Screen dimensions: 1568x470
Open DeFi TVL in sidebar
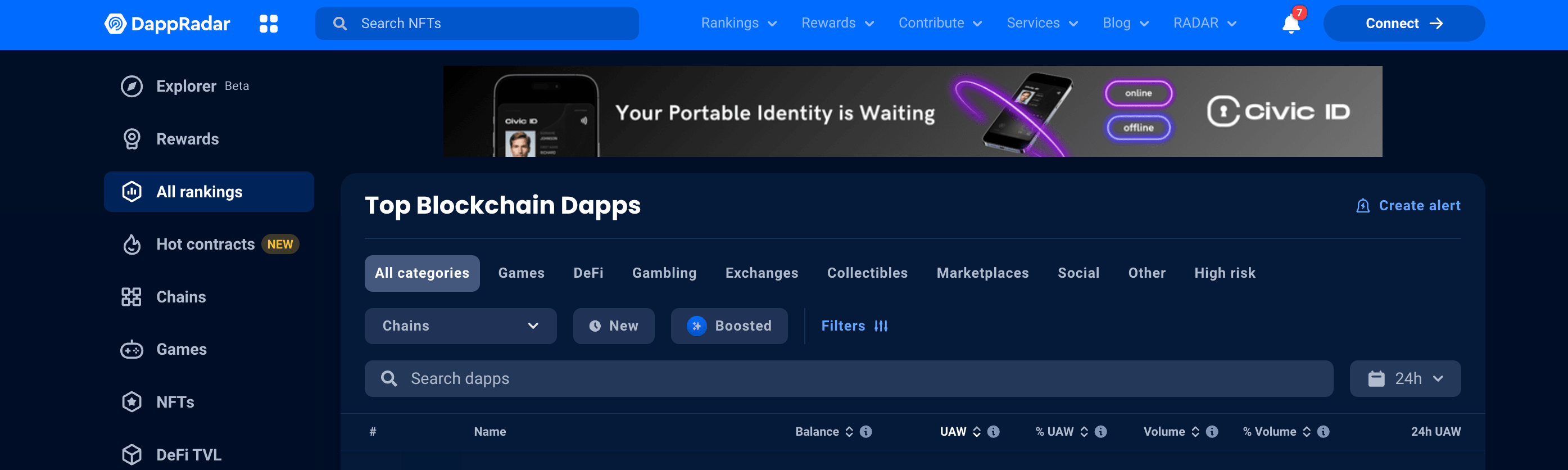pos(209,454)
